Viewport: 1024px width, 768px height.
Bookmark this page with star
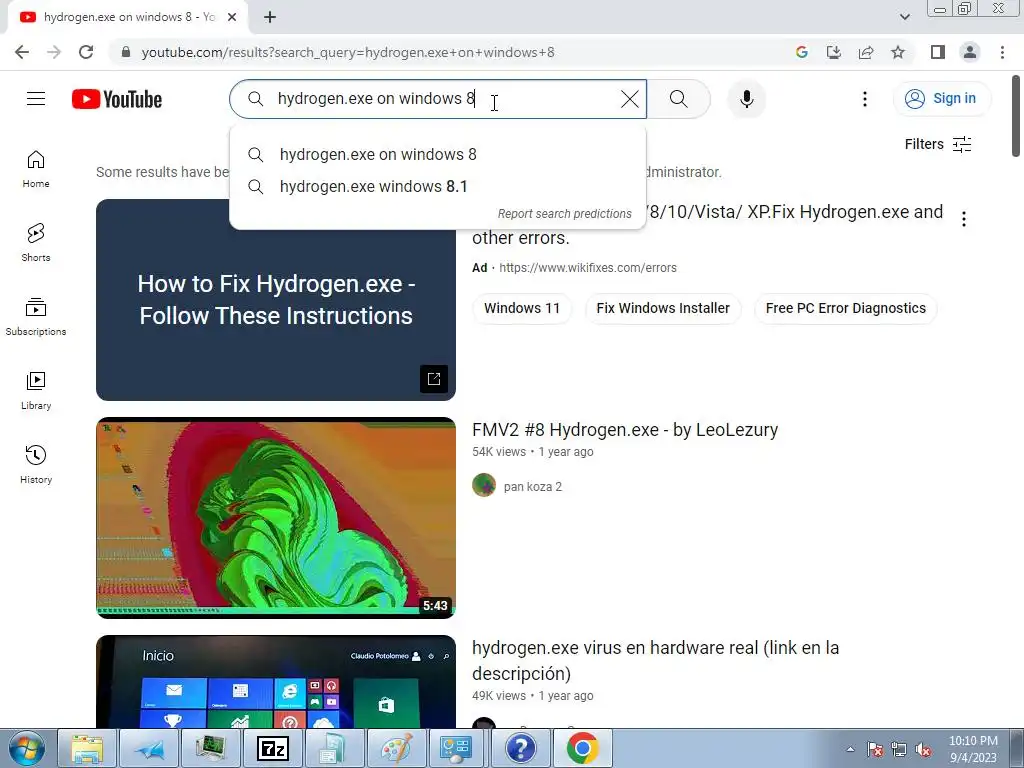(x=898, y=52)
